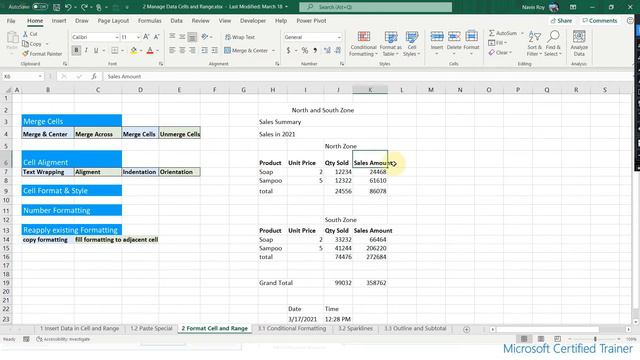The width and height of the screenshot is (640, 360).
Task: Click the Merge & Center button
Action: (246, 51)
